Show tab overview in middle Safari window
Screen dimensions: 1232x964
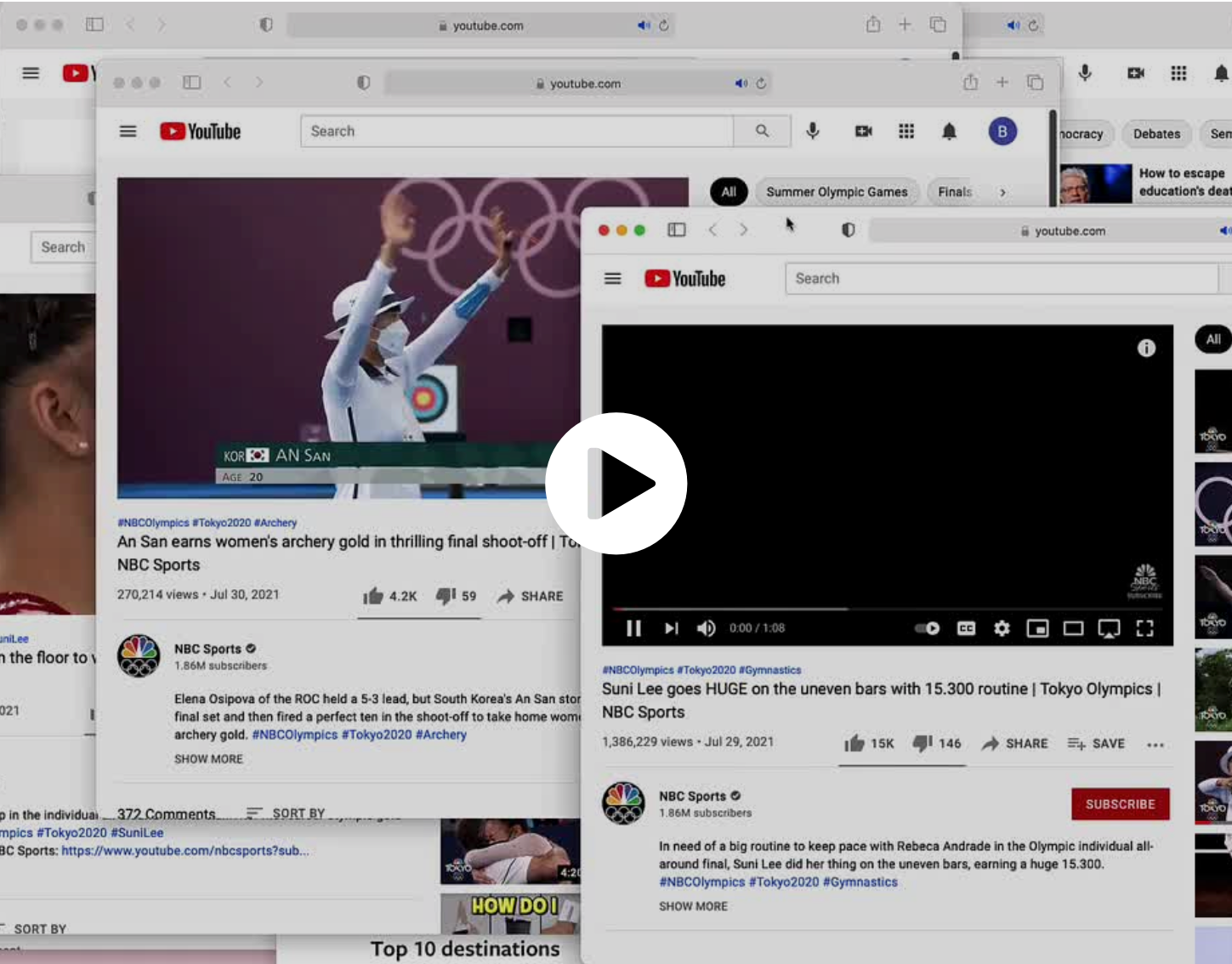coord(1035,82)
